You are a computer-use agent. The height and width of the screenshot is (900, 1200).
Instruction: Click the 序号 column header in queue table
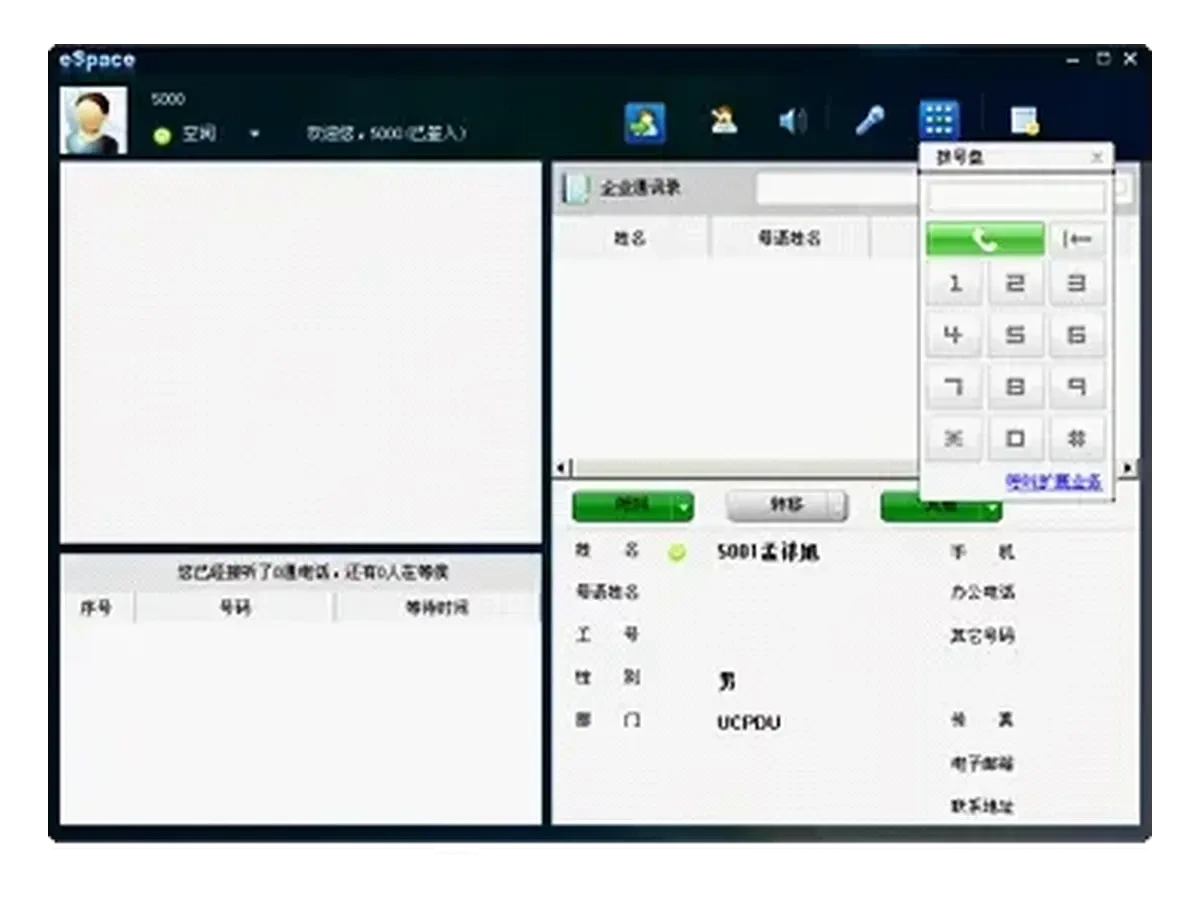click(96, 608)
